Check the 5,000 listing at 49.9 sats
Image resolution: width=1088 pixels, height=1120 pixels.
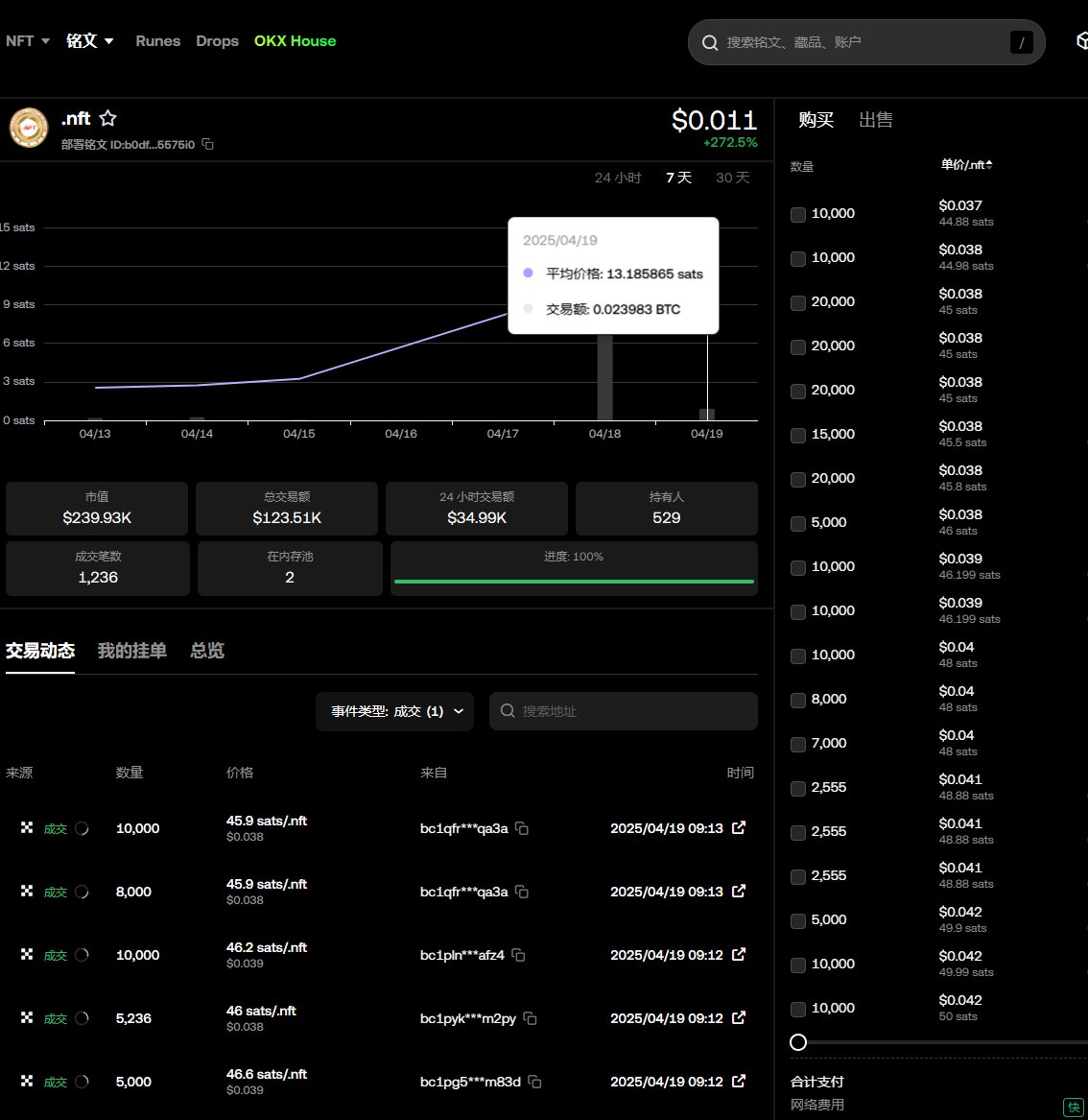coord(798,920)
